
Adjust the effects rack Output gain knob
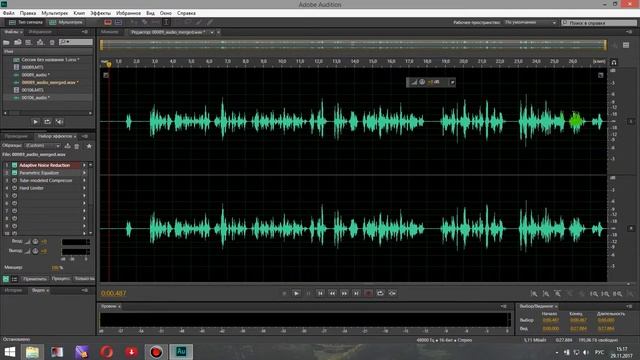coord(35,251)
